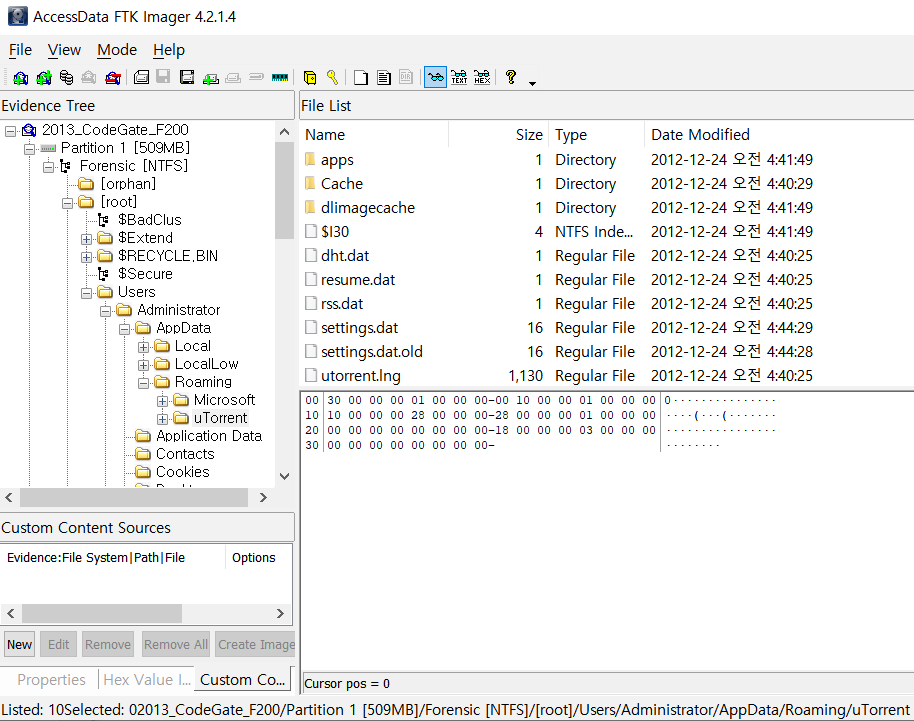Collapse the [root] folder node
Viewport: 914px width, 721px height.
(68, 203)
